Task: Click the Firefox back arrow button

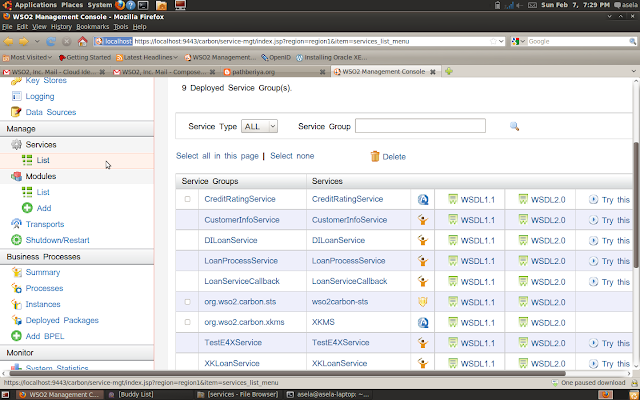Action: click(8, 41)
